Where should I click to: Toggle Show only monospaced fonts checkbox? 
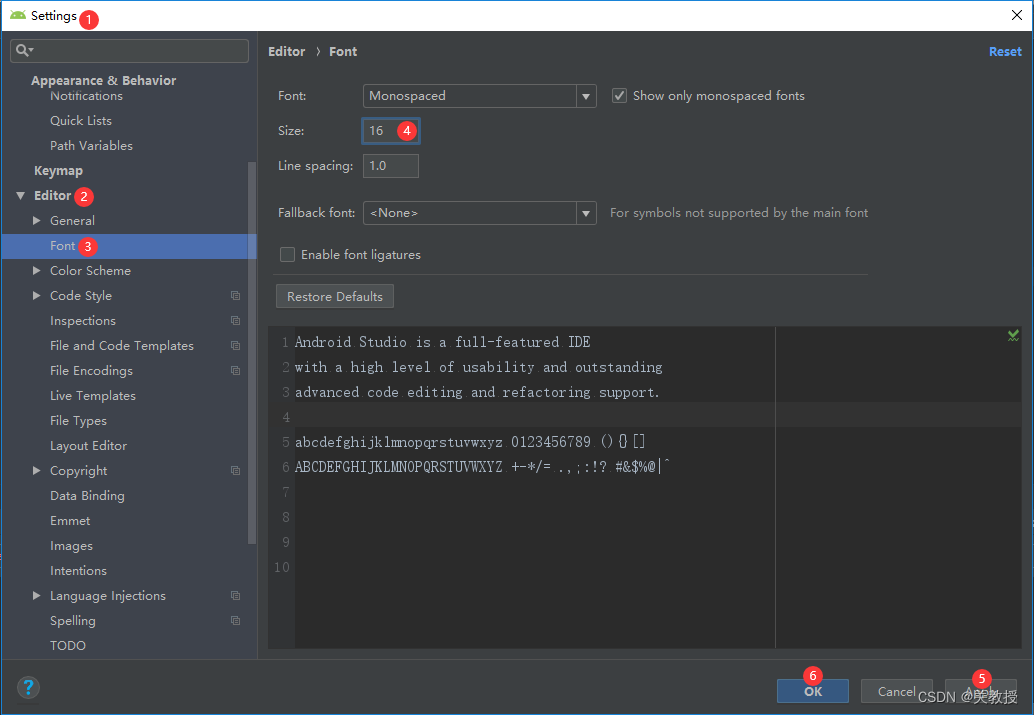(619, 96)
